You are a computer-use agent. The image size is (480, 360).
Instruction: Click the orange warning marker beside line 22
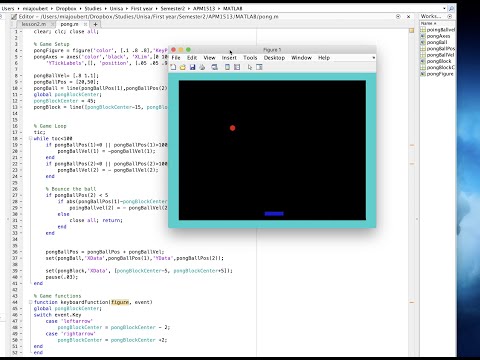tap(412, 164)
